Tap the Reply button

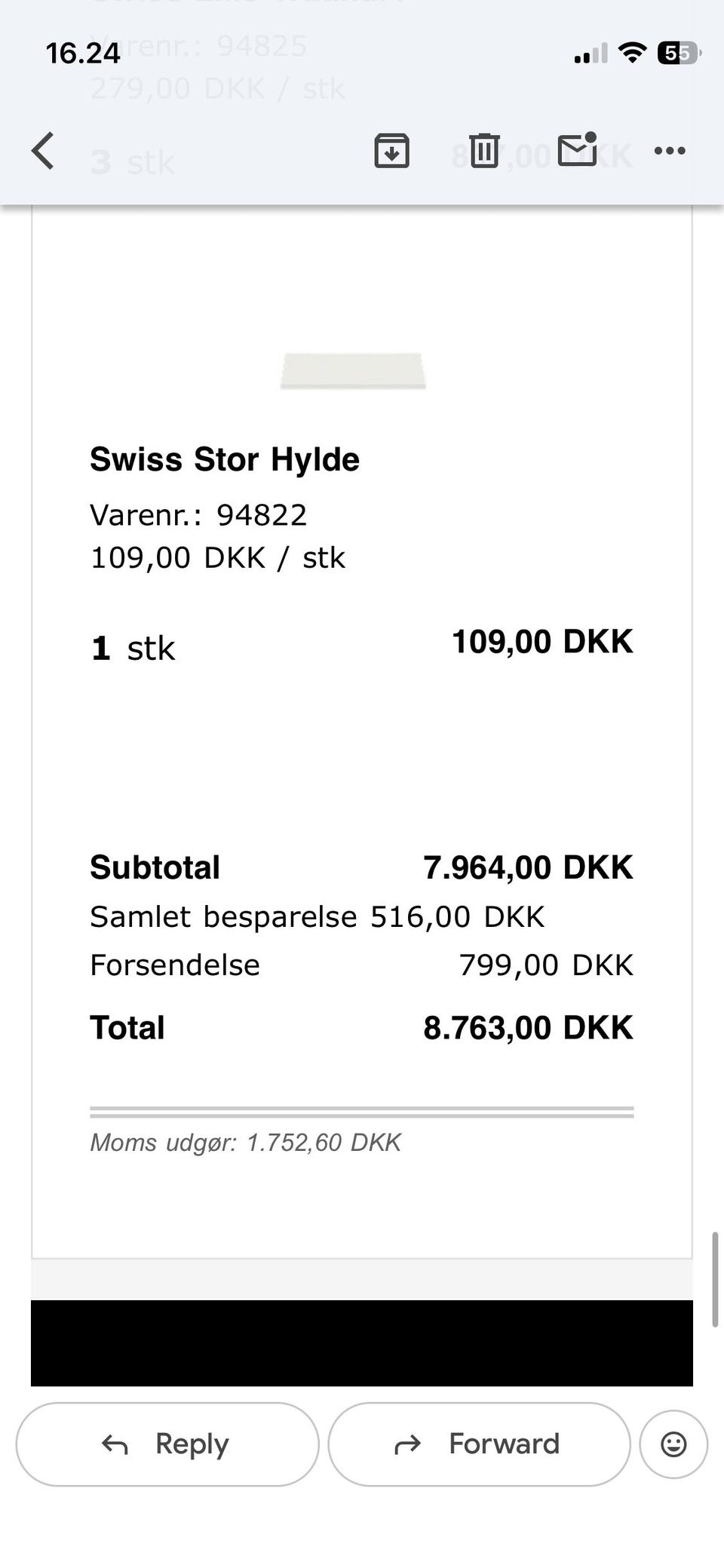[167, 1444]
